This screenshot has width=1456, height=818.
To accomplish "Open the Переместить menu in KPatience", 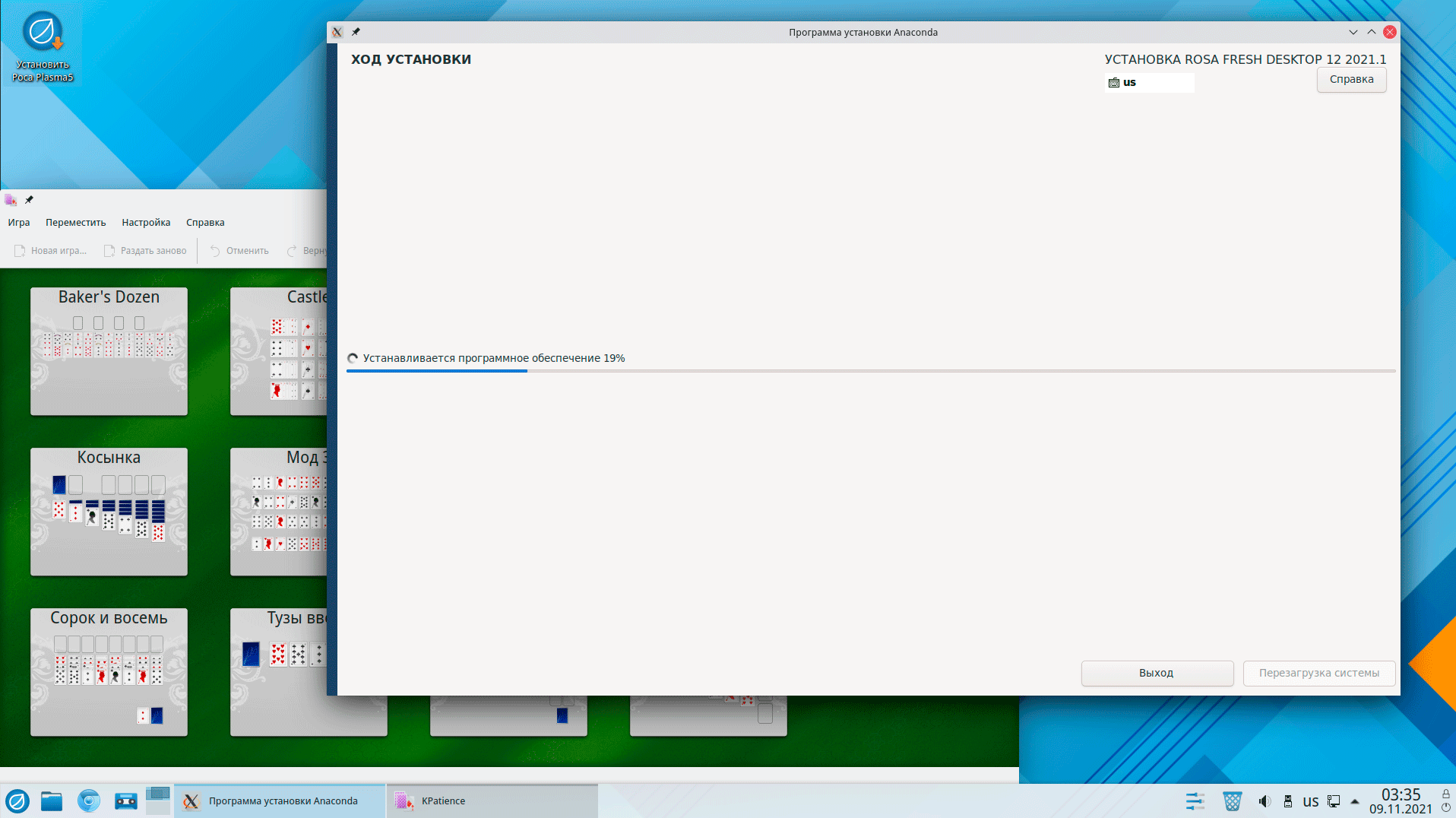I will (x=75, y=223).
